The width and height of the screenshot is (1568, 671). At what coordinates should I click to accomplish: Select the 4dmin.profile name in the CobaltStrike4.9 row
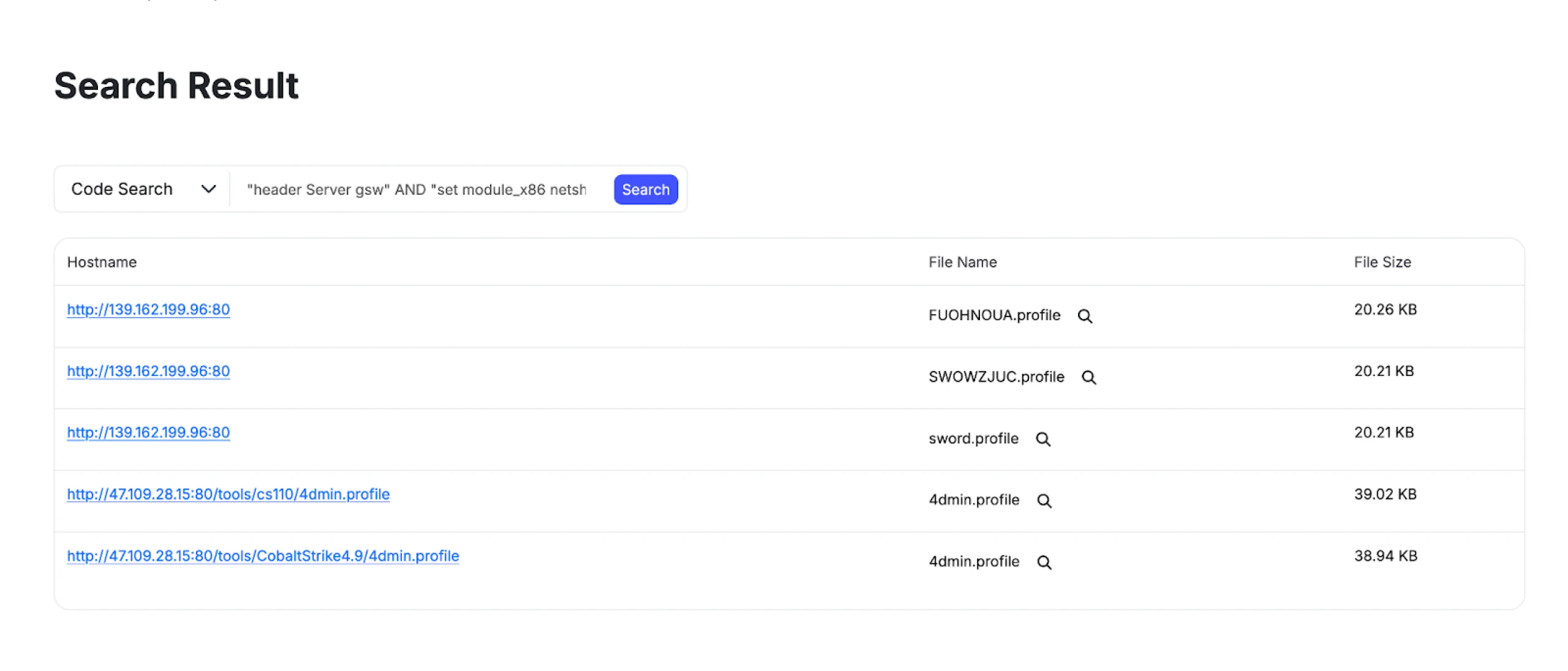click(974, 562)
